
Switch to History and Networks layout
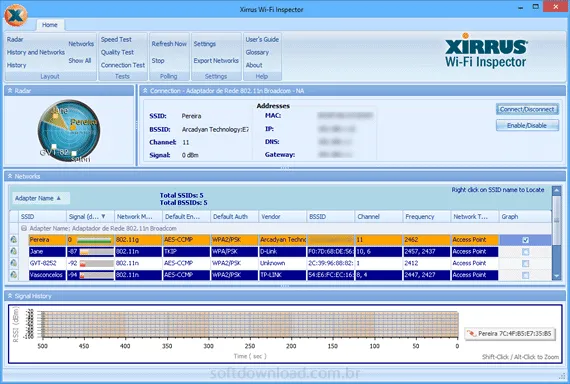tap(36, 52)
